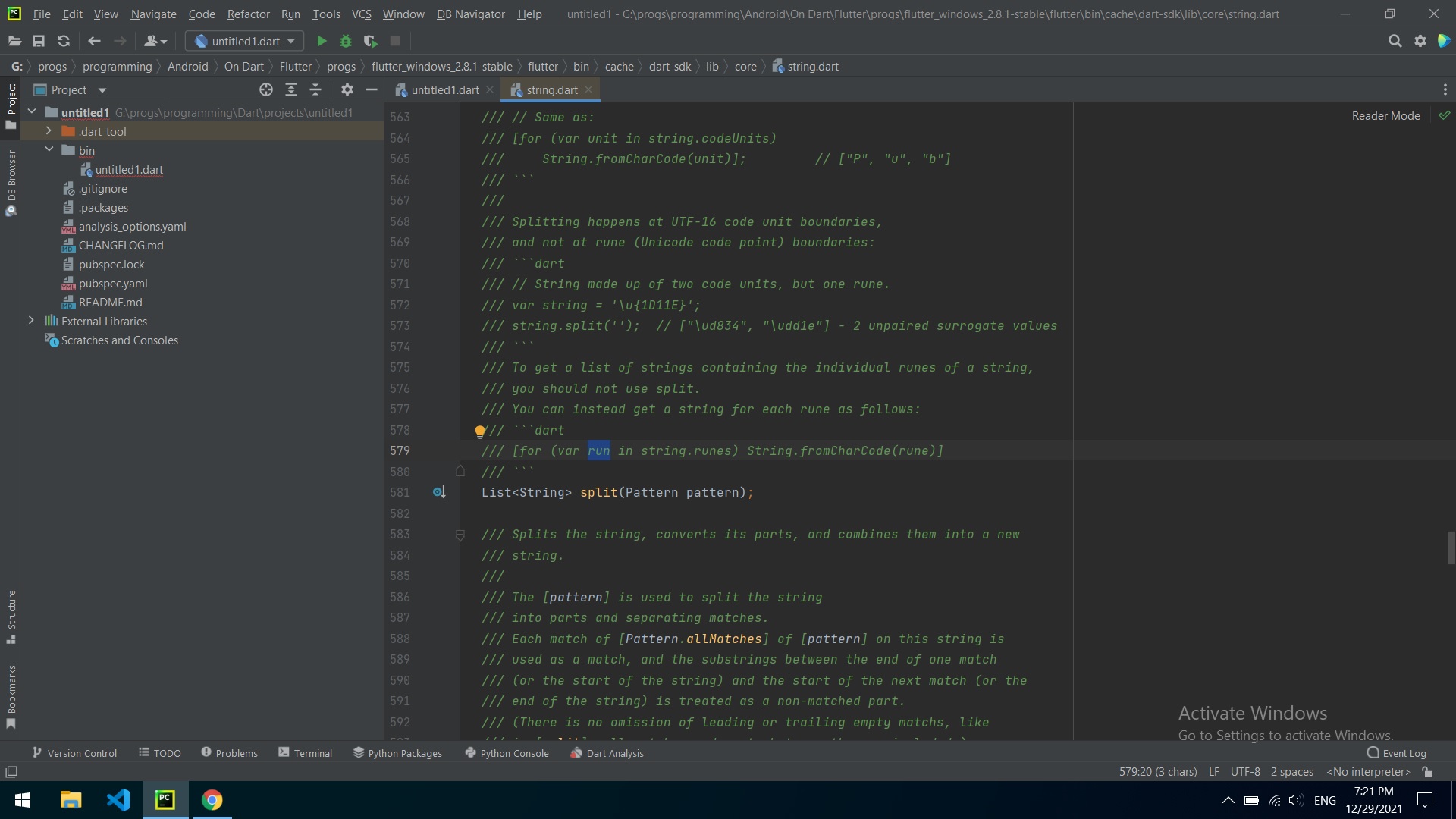The image size is (1456, 819).
Task: Toggle Reader Mode in the editor
Action: click(x=1385, y=115)
